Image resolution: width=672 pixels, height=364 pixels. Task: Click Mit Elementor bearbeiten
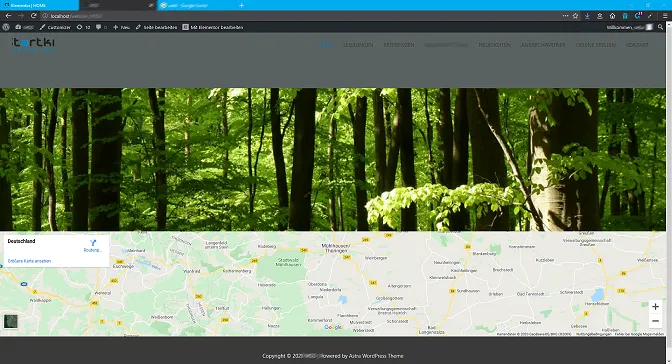point(213,27)
